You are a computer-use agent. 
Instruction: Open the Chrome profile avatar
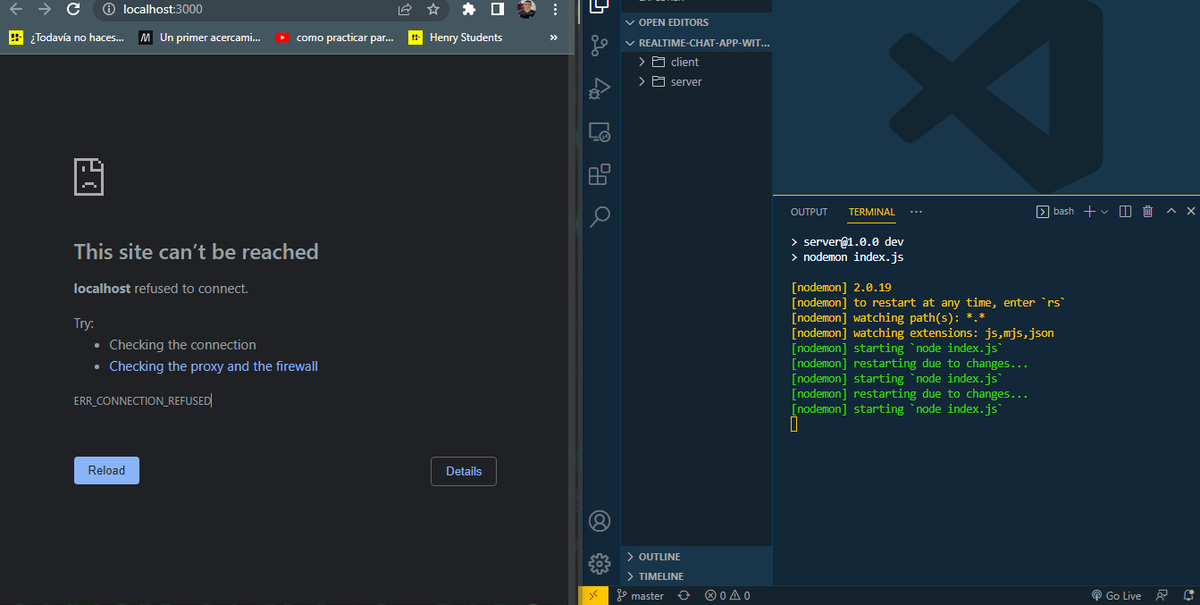coord(526,9)
